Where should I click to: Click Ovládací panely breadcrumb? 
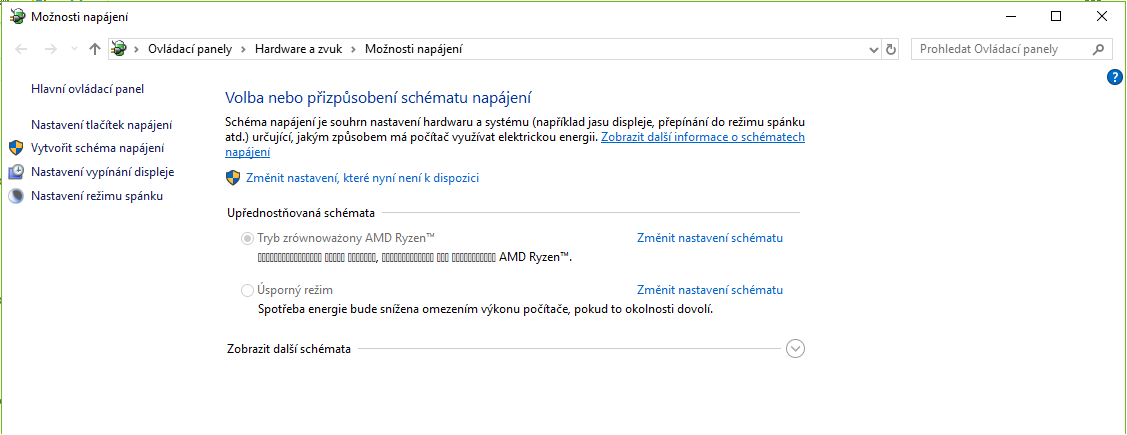click(190, 49)
